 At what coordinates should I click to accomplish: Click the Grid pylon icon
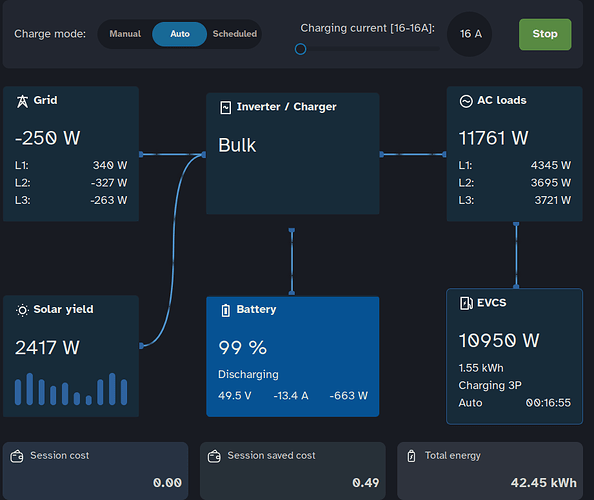pos(22,101)
